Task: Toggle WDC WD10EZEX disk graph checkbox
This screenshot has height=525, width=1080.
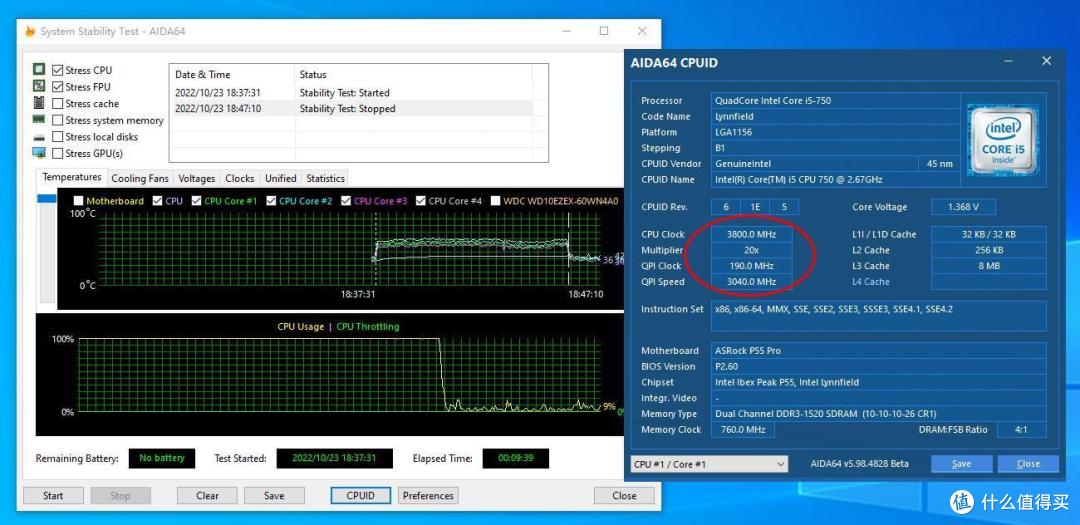Action: [x=495, y=200]
